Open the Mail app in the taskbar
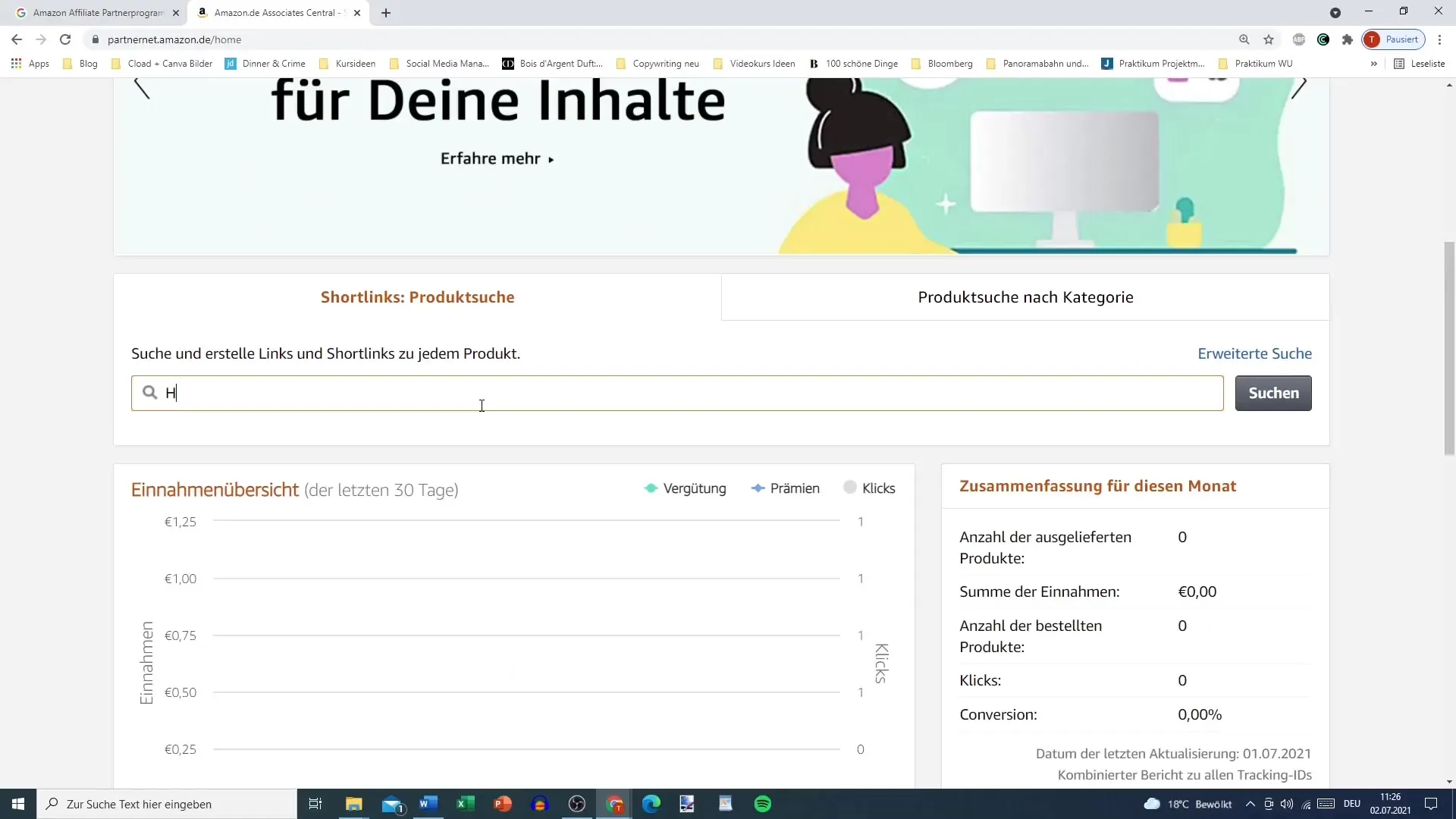Image resolution: width=1456 pixels, height=819 pixels. (x=392, y=804)
